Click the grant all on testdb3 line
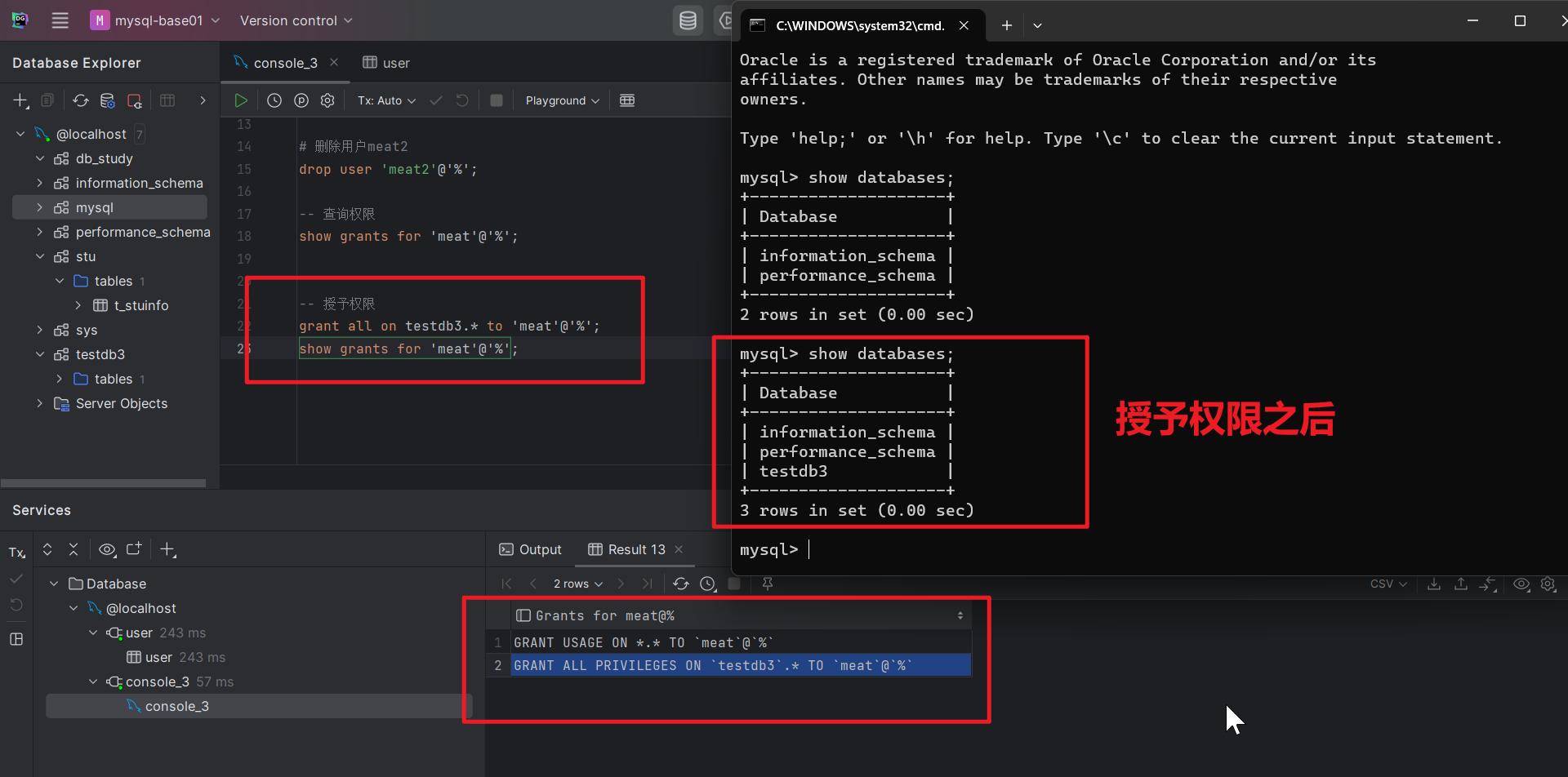The image size is (1568, 777). pyautogui.click(x=449, y=326)
